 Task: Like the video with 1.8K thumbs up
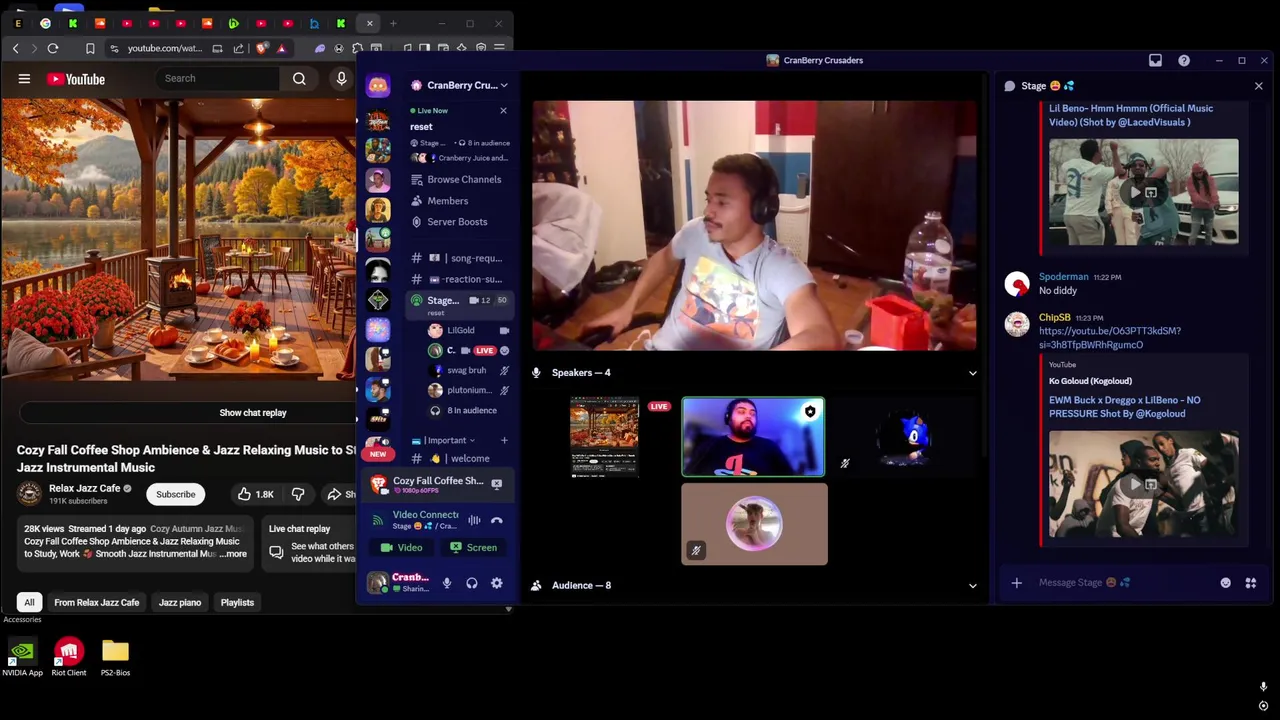(x=256, y=494)
